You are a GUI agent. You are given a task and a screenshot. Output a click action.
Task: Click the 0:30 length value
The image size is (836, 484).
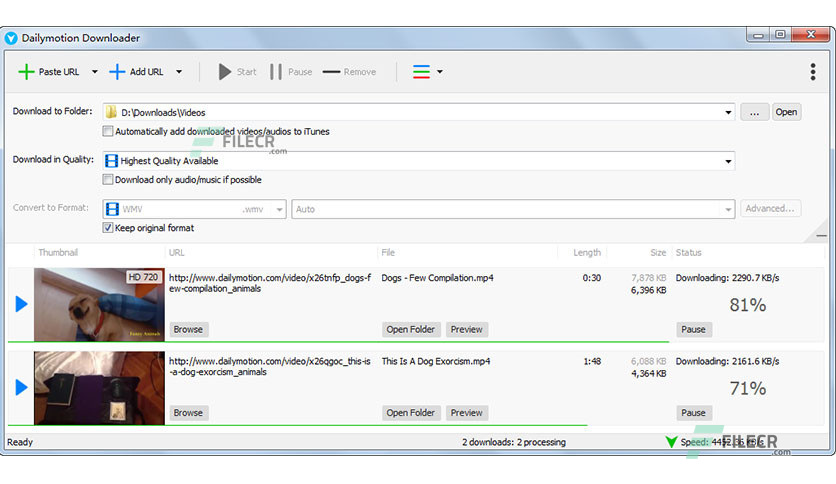click(591, 278)
